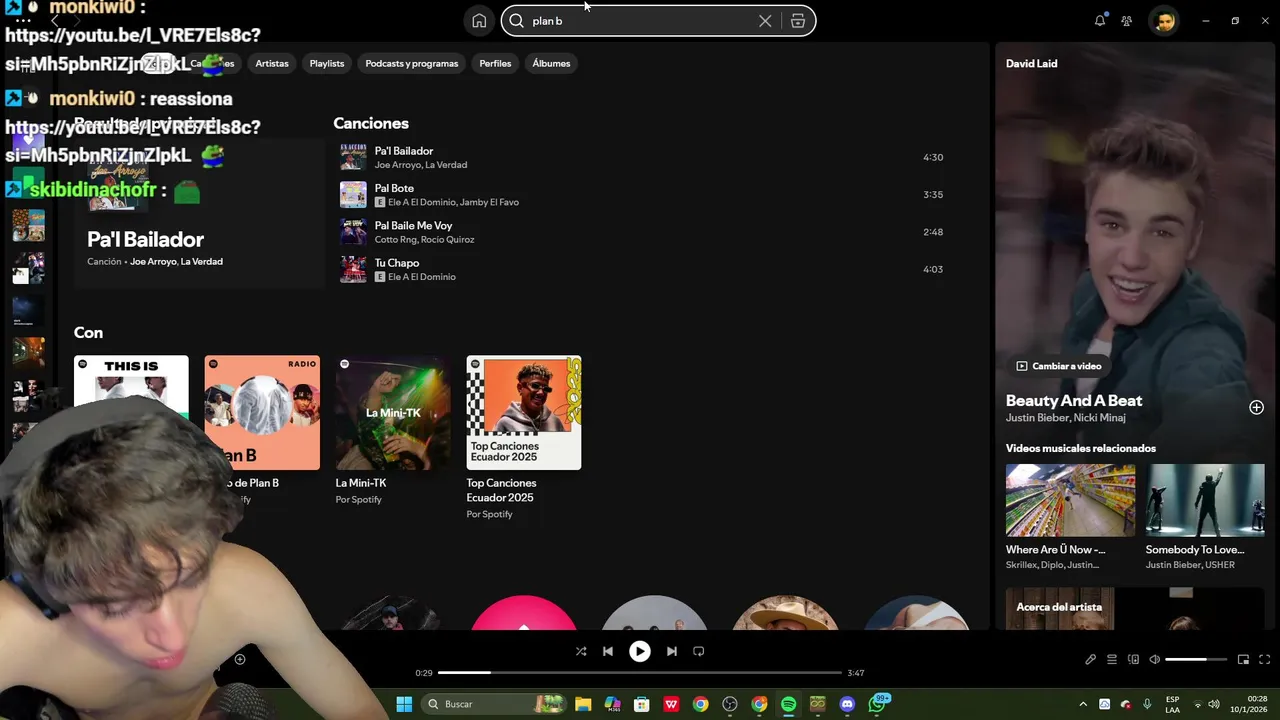Viewport: 1280px width, 720px height.
Task: Play the current track
Action: pos(640,651)
